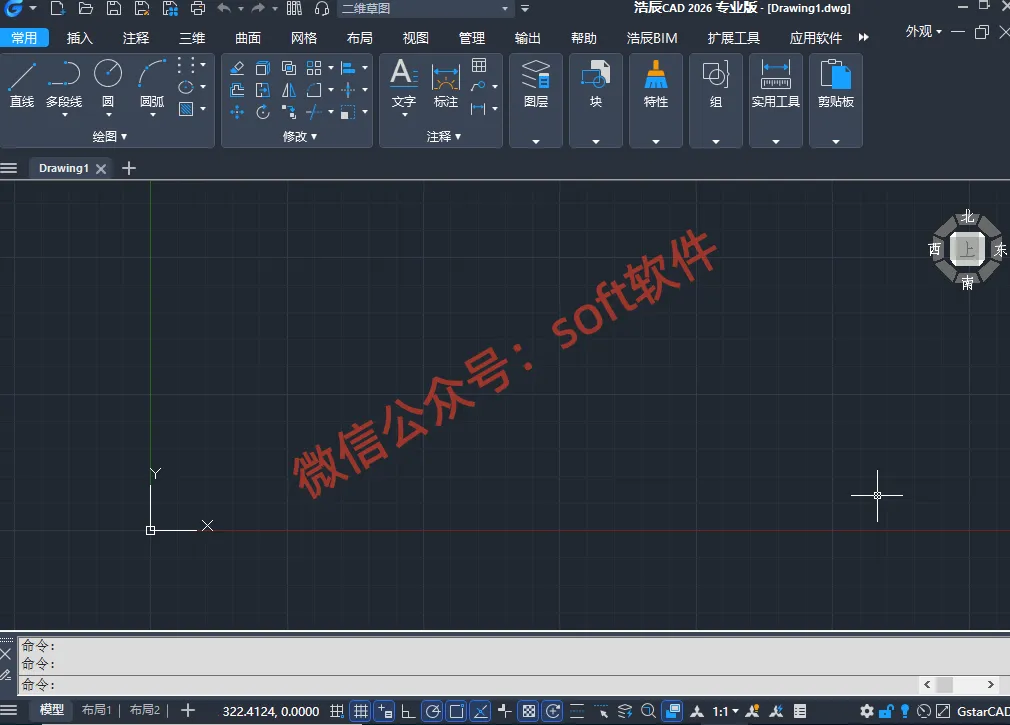
Task: Toggle object snap tracking in status bar
Action: point(481,711)
